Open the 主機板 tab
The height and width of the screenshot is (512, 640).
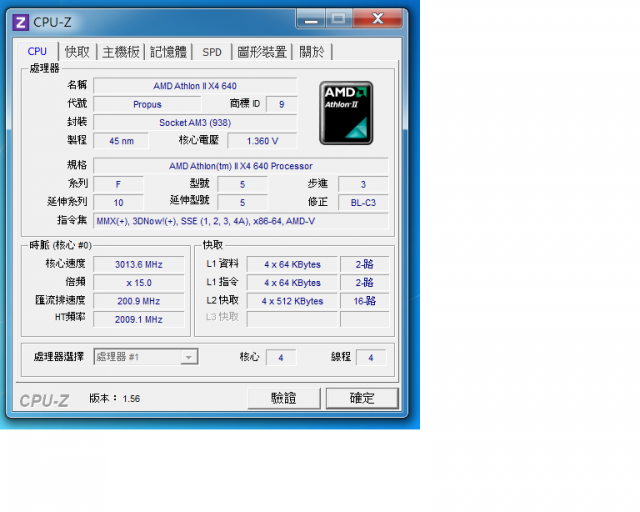tap(121, 52)
